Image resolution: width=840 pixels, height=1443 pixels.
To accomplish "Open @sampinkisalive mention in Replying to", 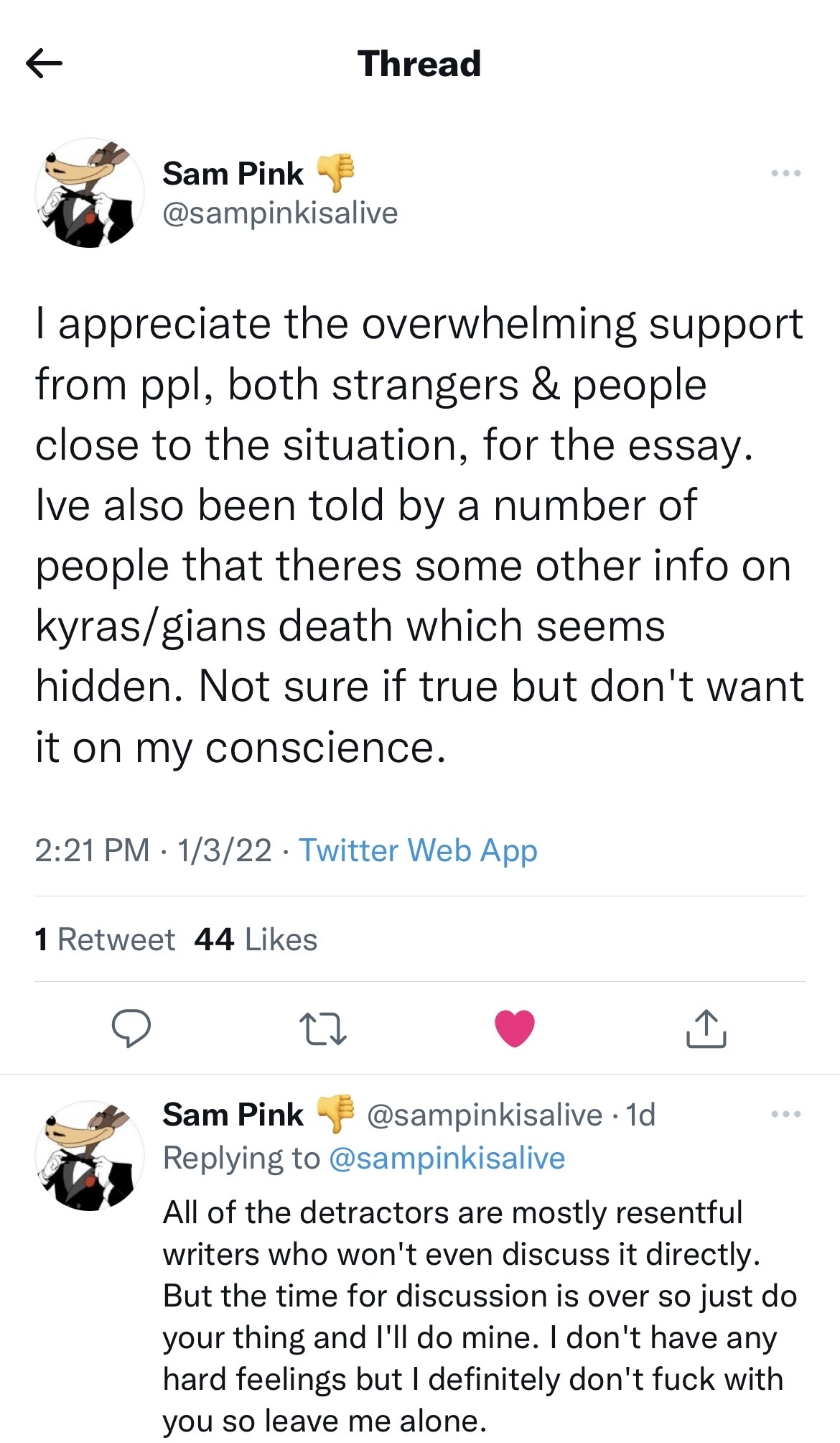I will [447, 1158].
